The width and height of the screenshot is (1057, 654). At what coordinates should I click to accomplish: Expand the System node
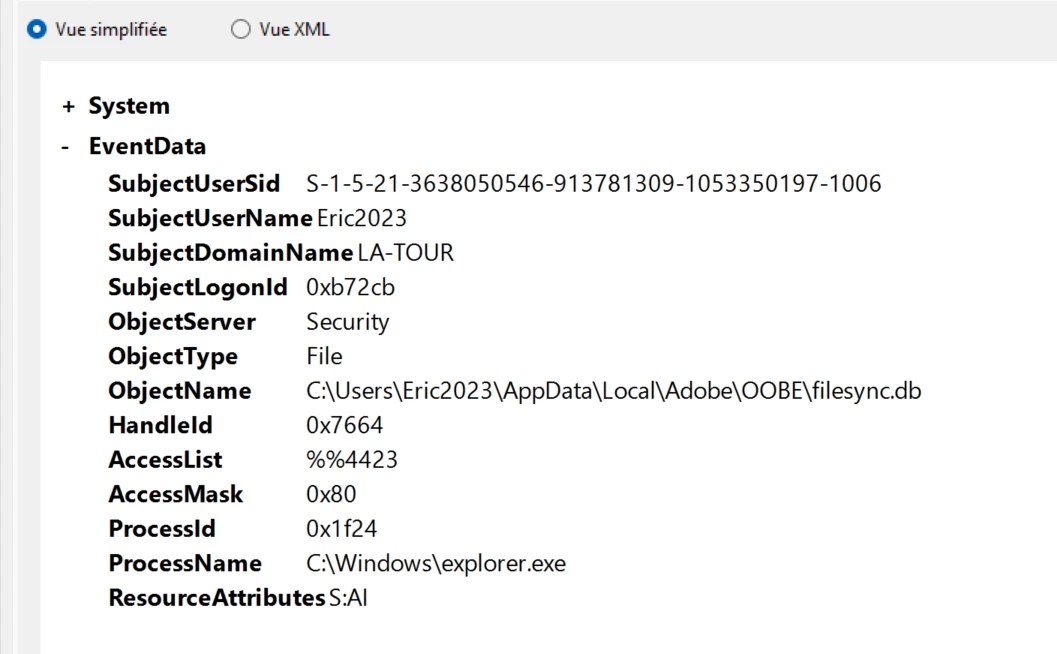(68, 107)
